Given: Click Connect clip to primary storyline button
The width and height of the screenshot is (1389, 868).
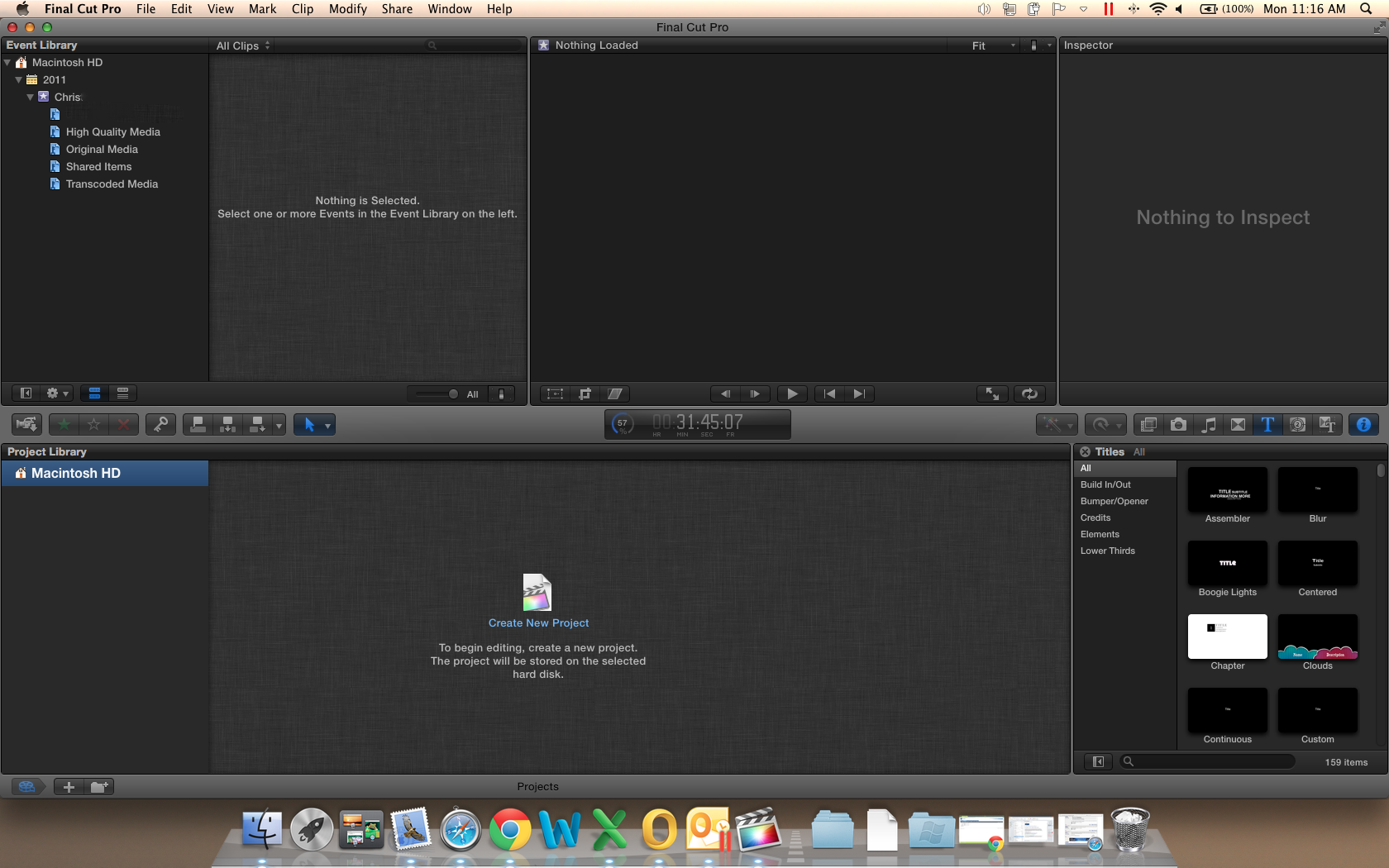Looking at the screenshot, I should coord(198,424).
